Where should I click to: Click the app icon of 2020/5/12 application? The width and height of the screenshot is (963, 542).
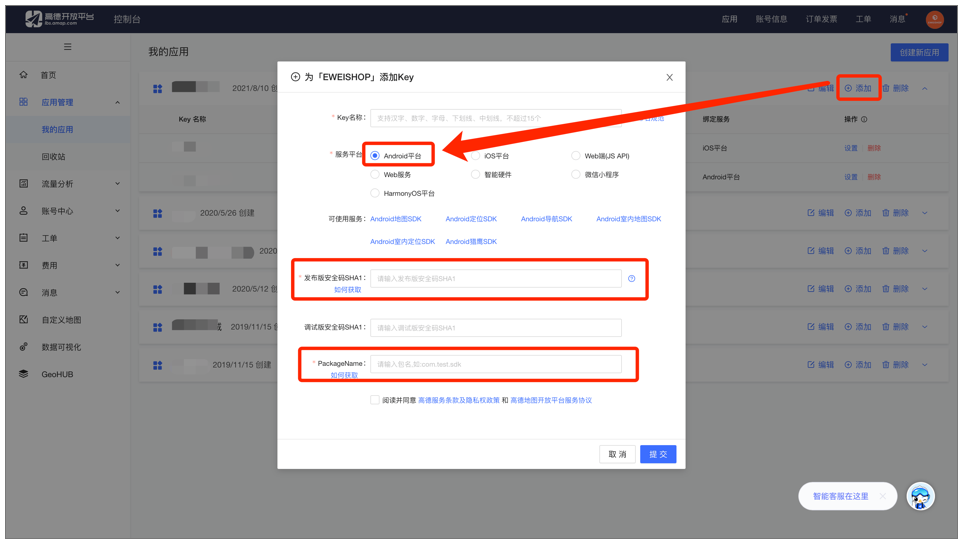pos(158,288)
